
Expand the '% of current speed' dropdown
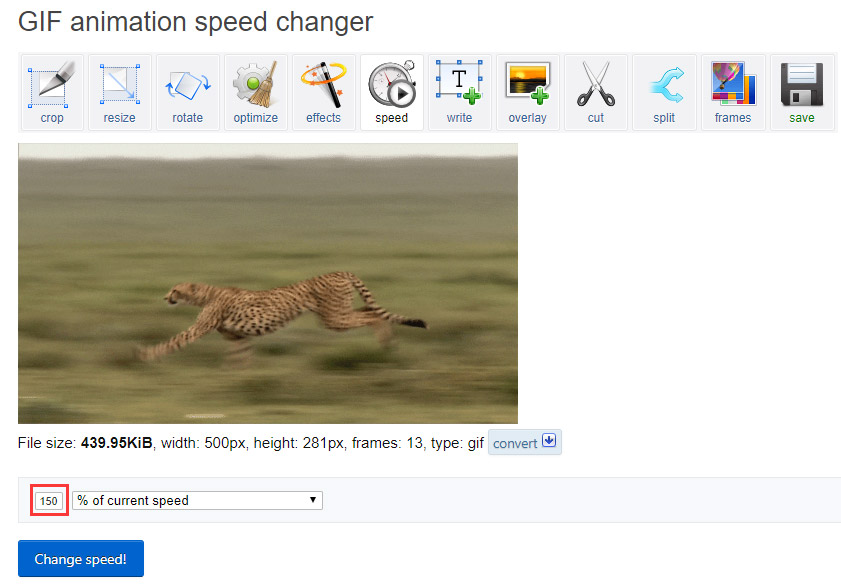[197, 500]
